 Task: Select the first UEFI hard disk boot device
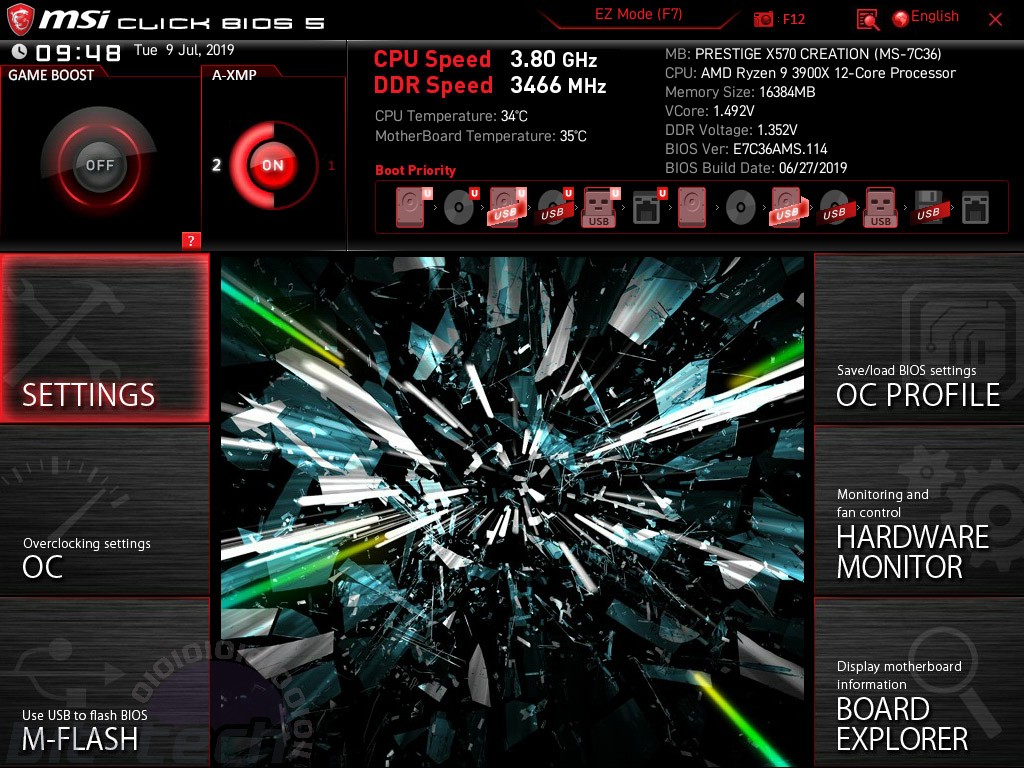point(413,208)
